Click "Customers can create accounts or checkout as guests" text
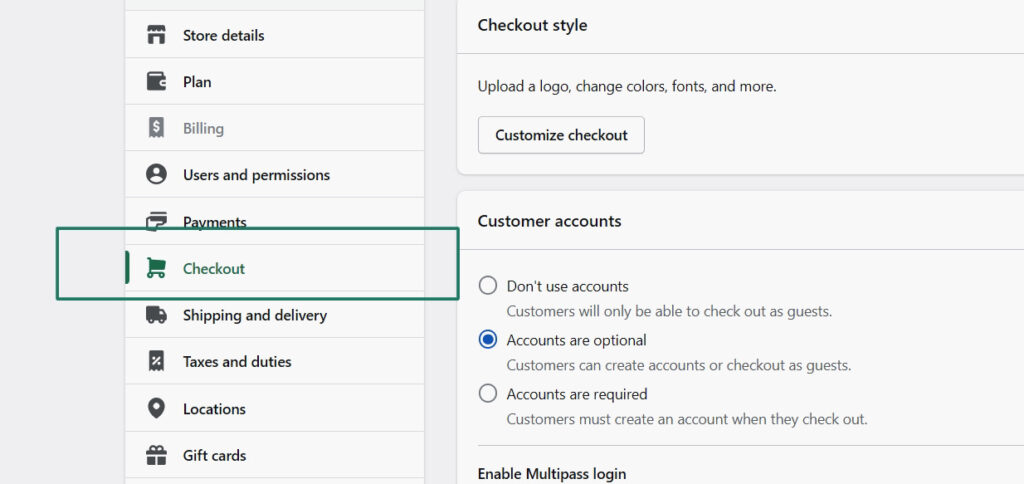This screenshot has width=1024, height=484. click(679, 365)
